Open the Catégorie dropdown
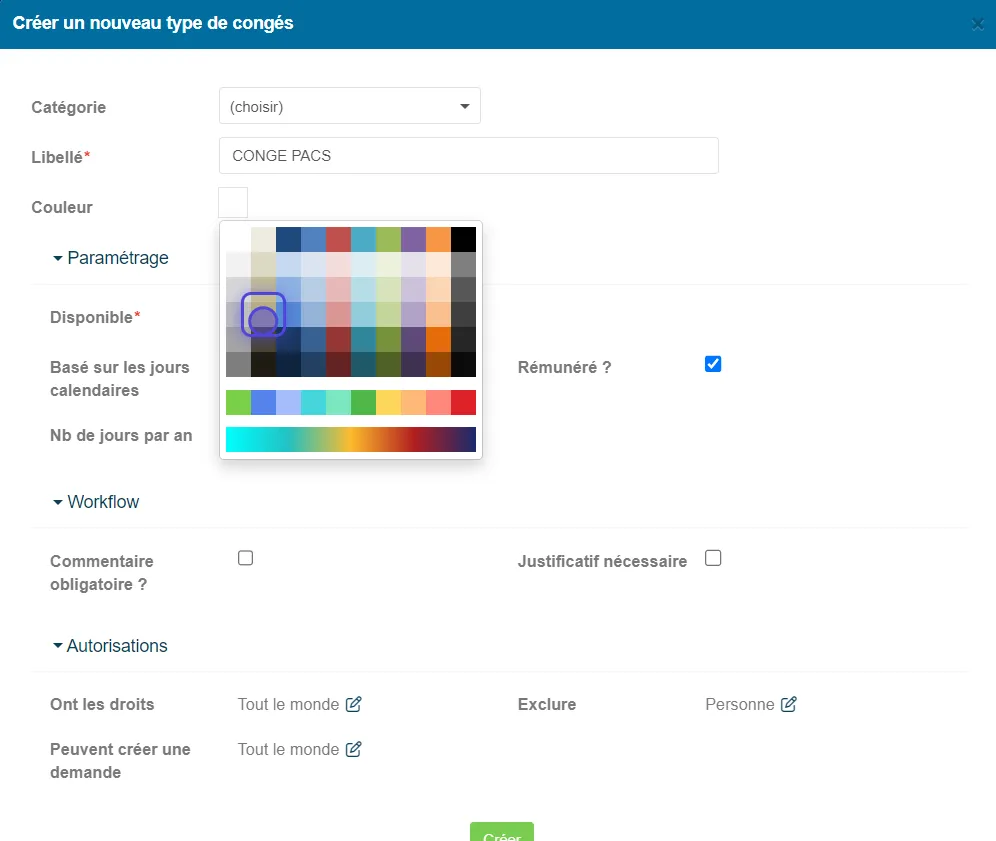 tap(349, 106)
